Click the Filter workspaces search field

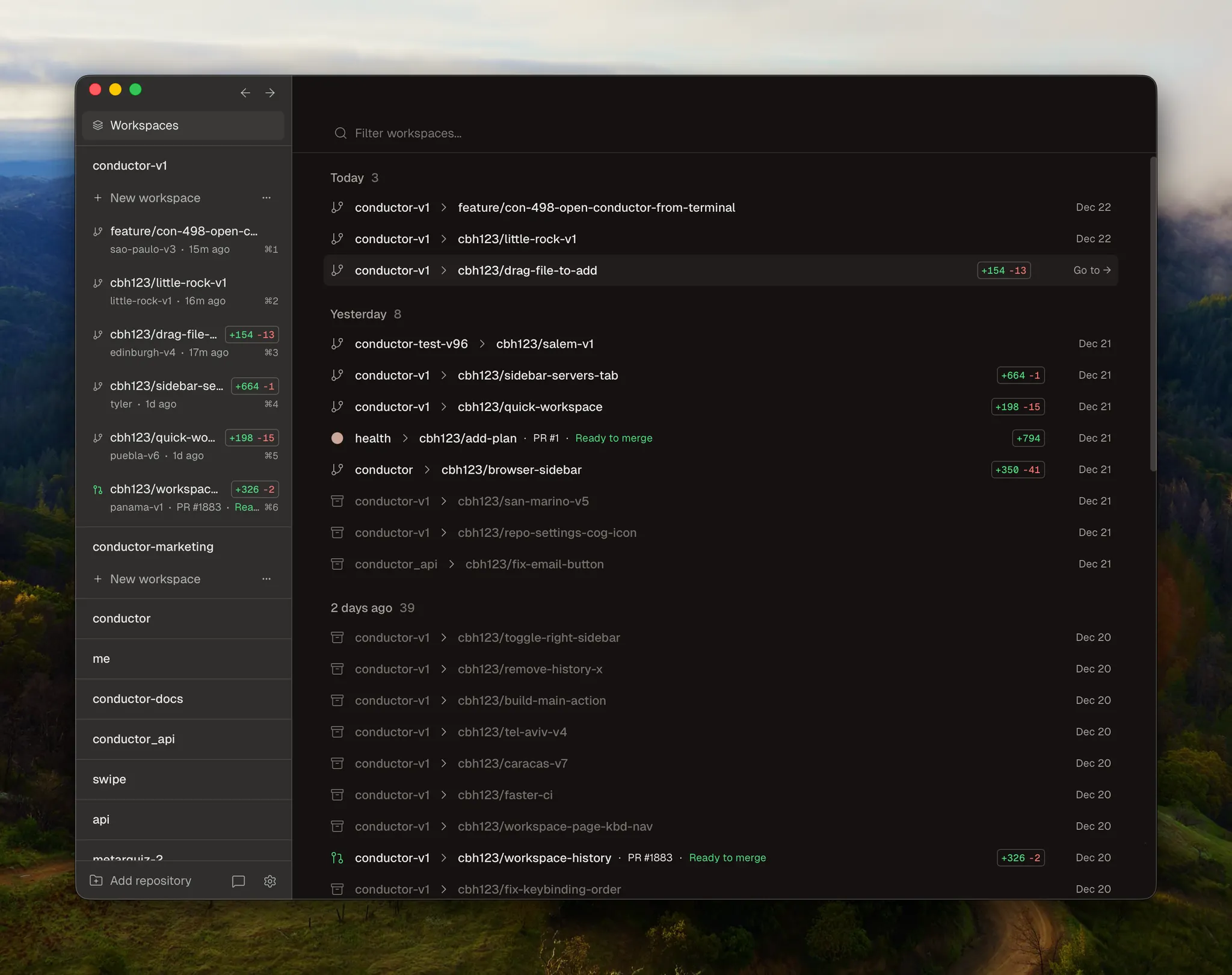click(x=541, y=133)
